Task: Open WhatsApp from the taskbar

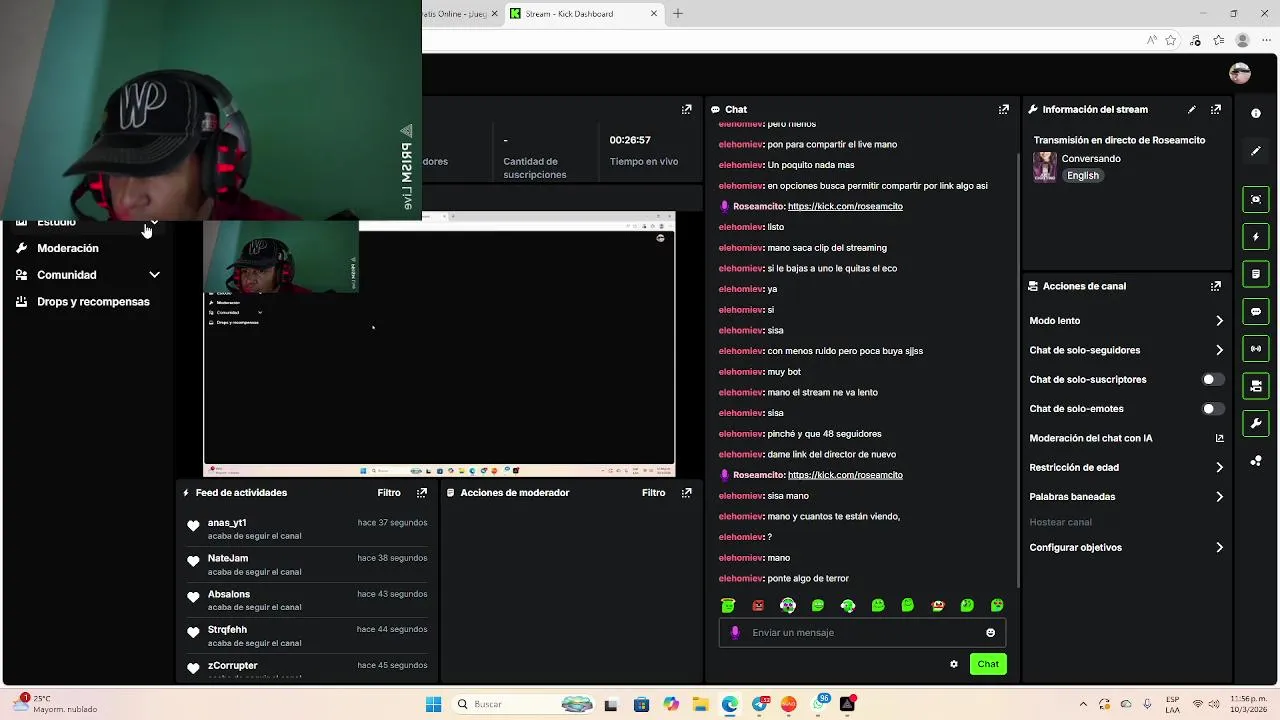Action: point(819,705)
